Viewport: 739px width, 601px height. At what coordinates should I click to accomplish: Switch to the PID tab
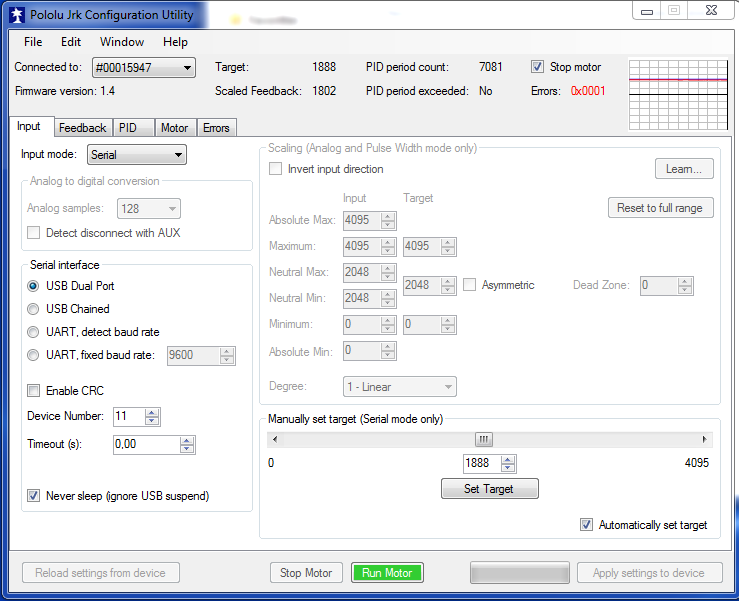(133, 128)
